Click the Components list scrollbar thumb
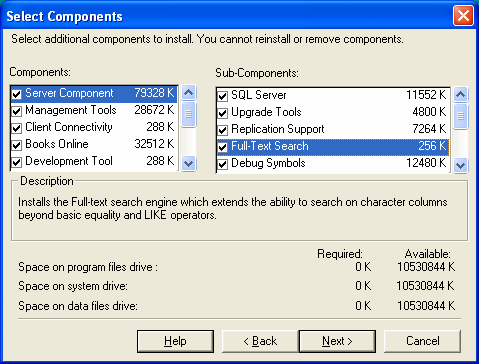The image size is (479, 364). (189, 114)
